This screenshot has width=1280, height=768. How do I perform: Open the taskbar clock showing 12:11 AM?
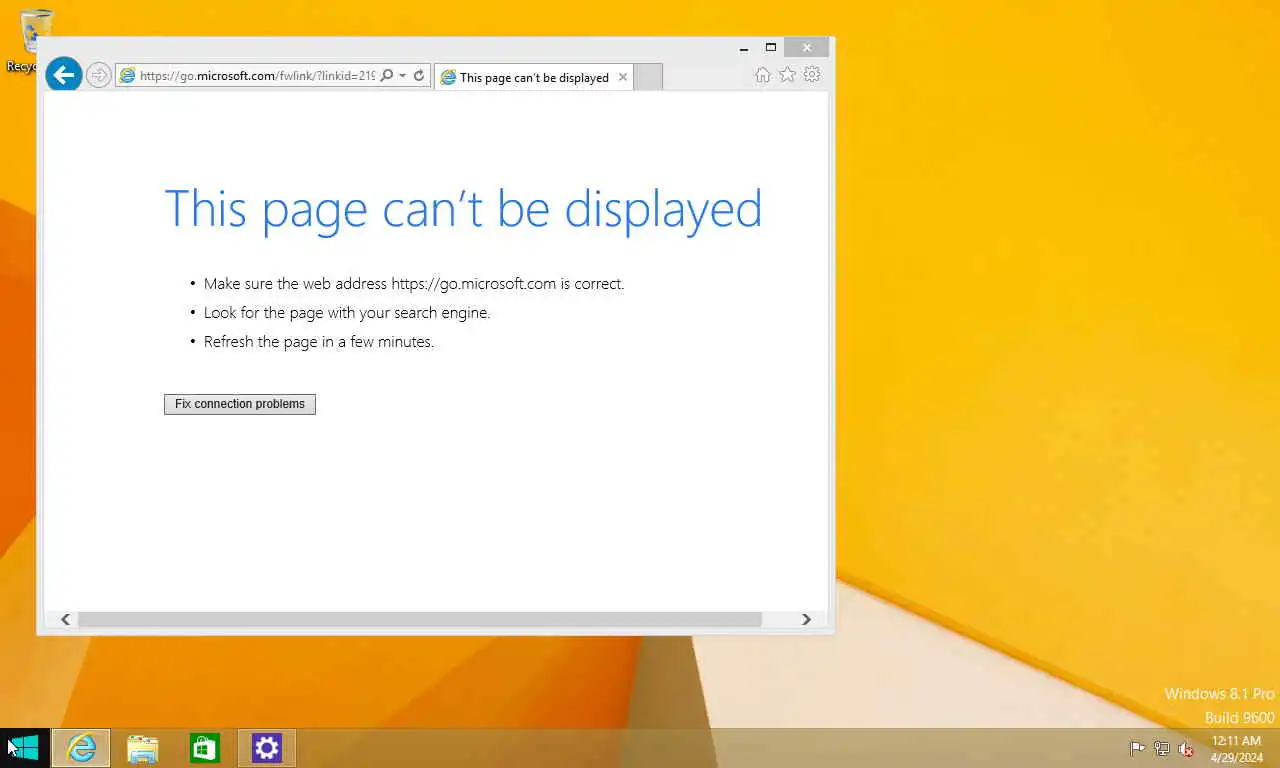[x=1236, y=749]
